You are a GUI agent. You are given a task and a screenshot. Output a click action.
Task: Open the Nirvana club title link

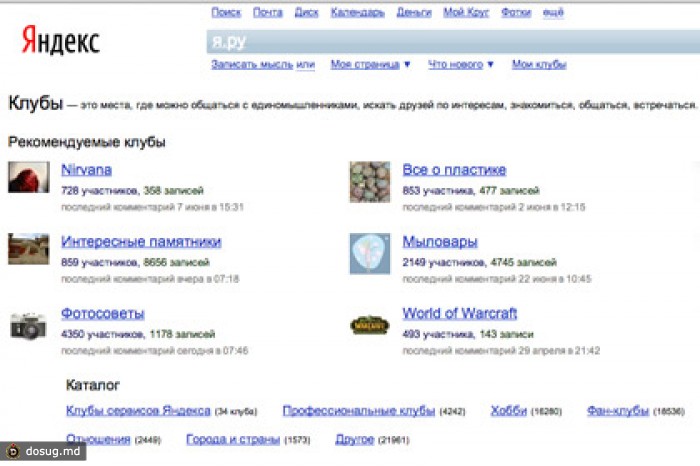tap(86, 170)
